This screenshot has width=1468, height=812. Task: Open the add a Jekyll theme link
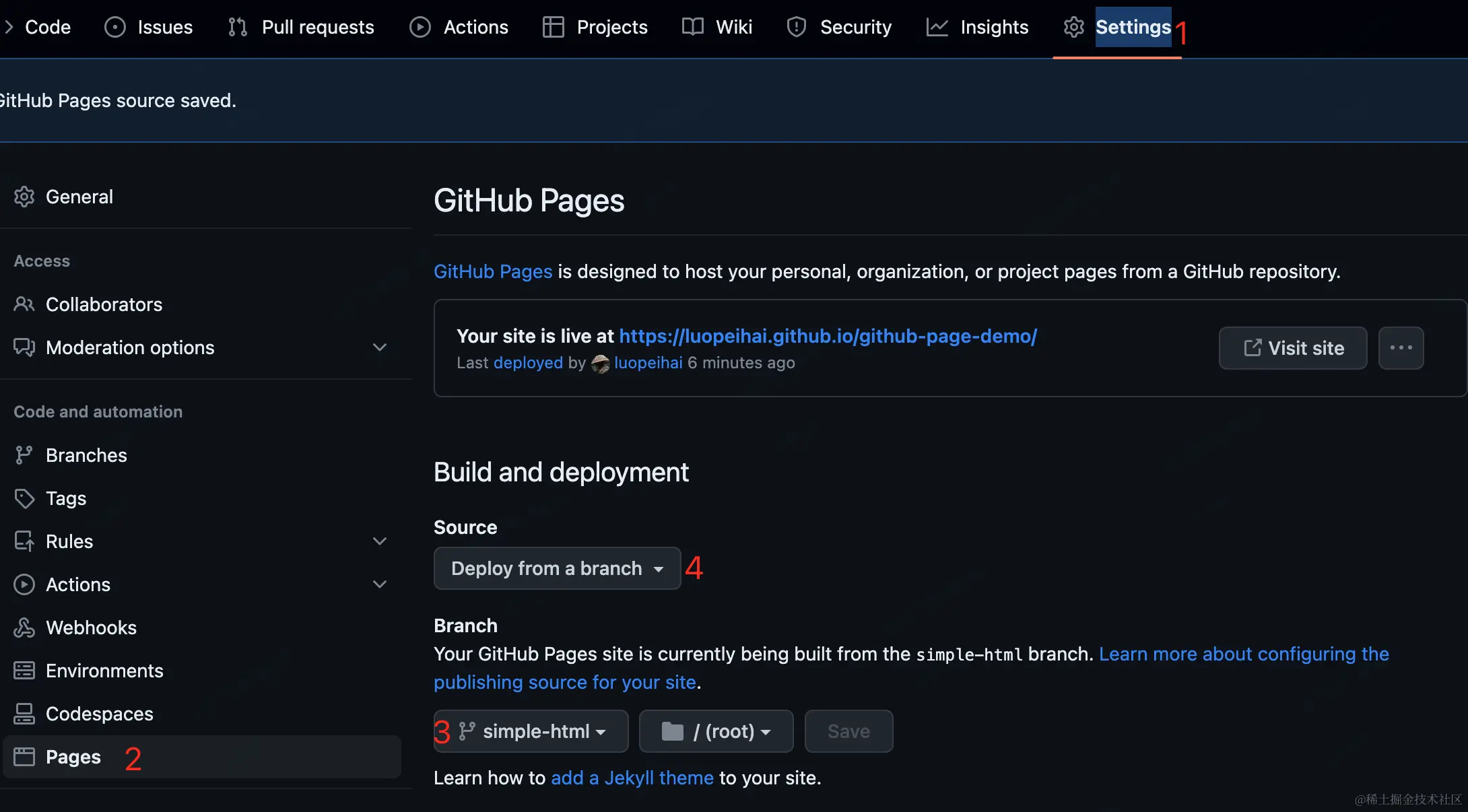point(632,778)
